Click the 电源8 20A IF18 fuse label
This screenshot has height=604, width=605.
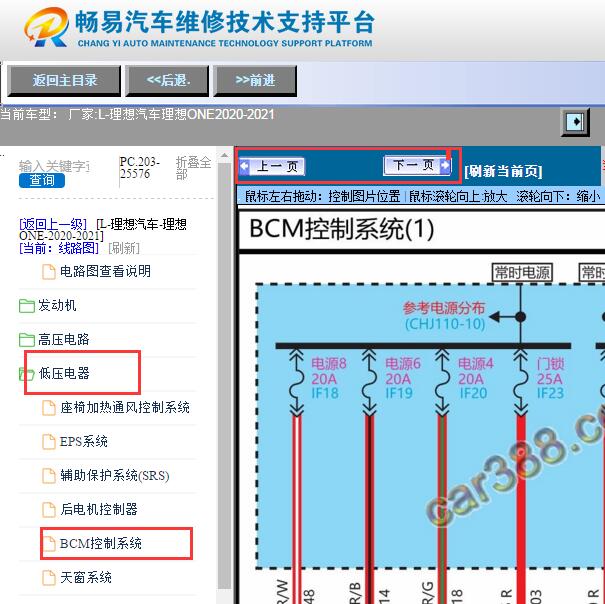(x=329, y=378)
